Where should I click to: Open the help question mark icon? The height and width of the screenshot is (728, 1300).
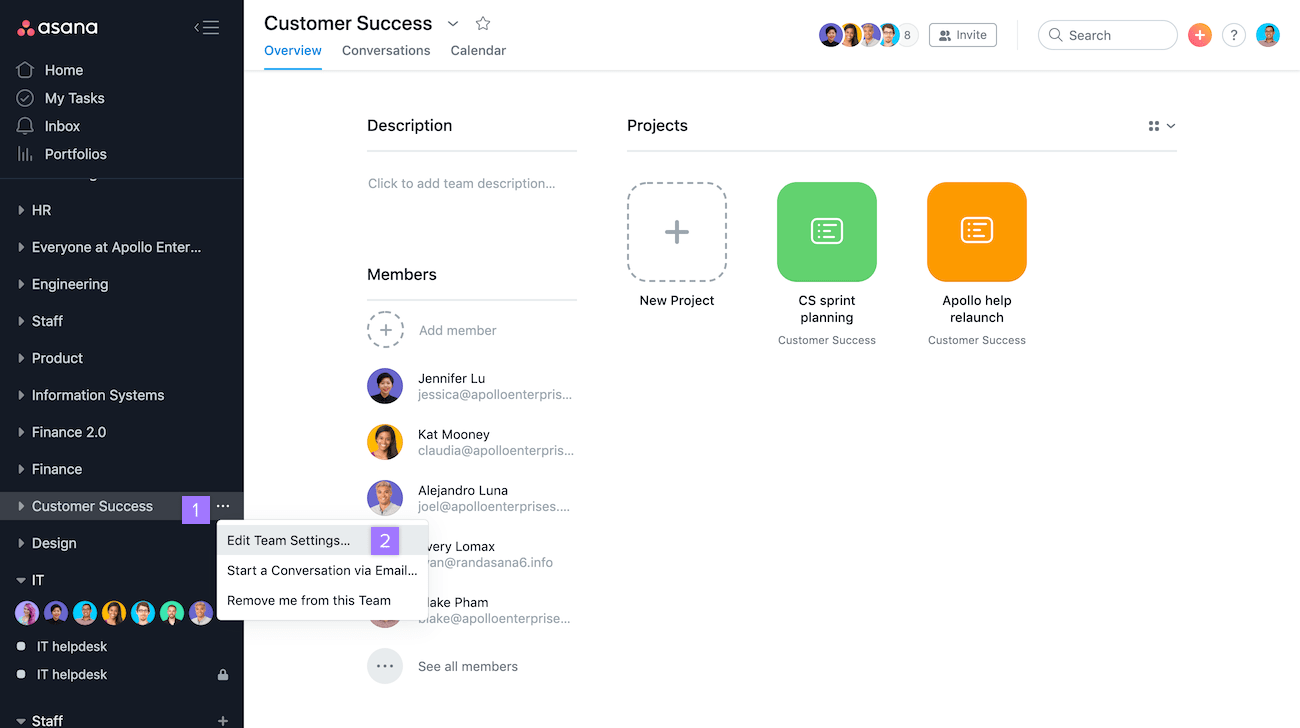(x=1234, y=35)
